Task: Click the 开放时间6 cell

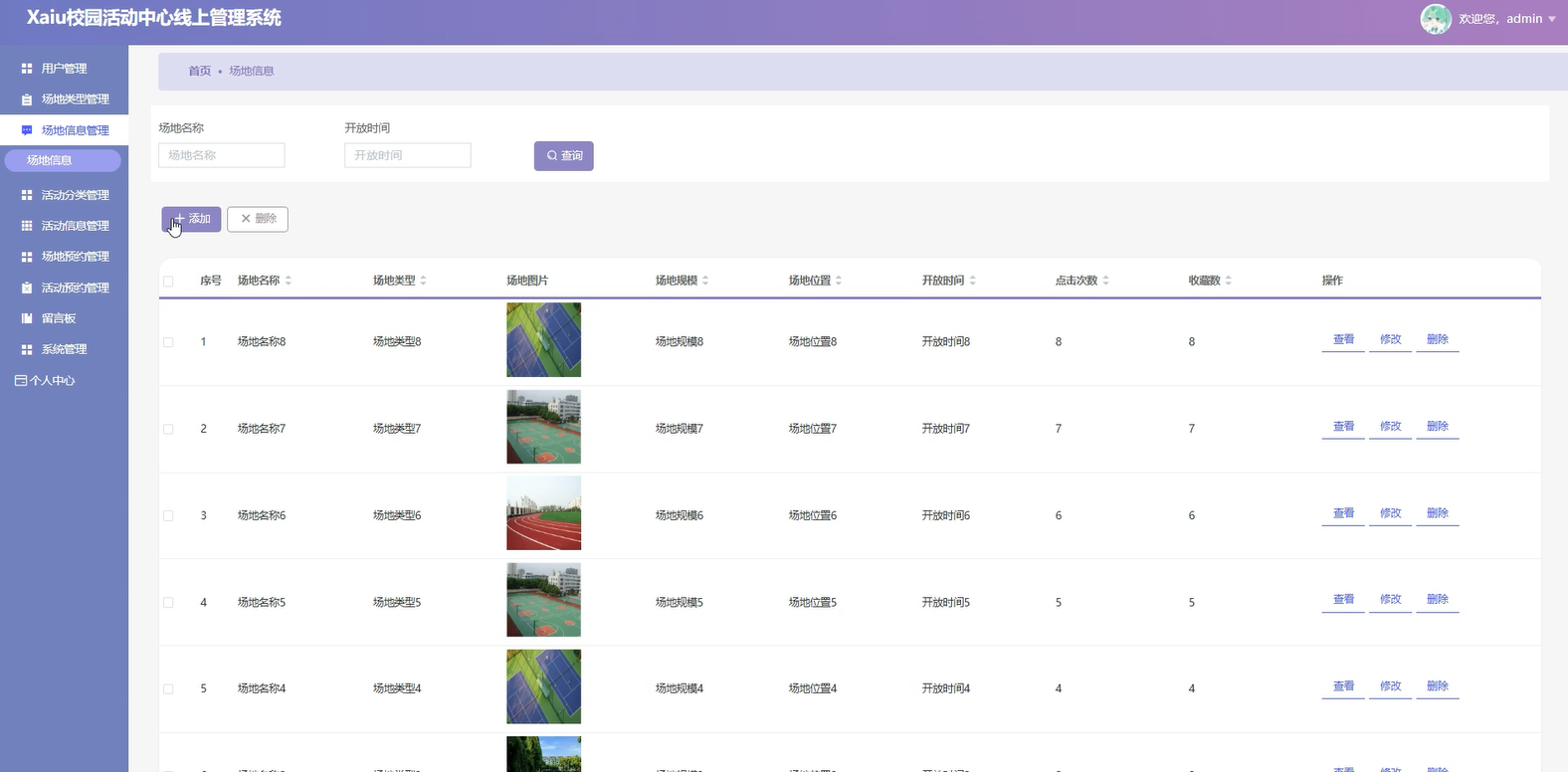Action: (946, 515)
